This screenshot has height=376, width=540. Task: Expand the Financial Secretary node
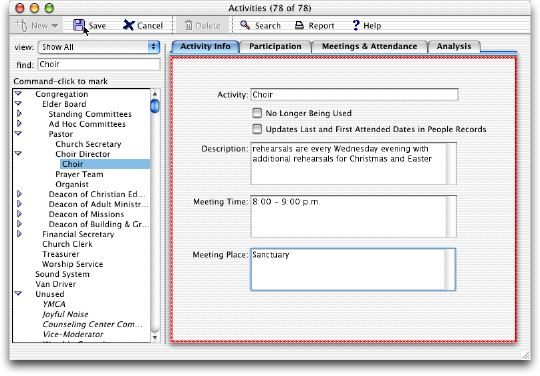click(x=19, y=234)
